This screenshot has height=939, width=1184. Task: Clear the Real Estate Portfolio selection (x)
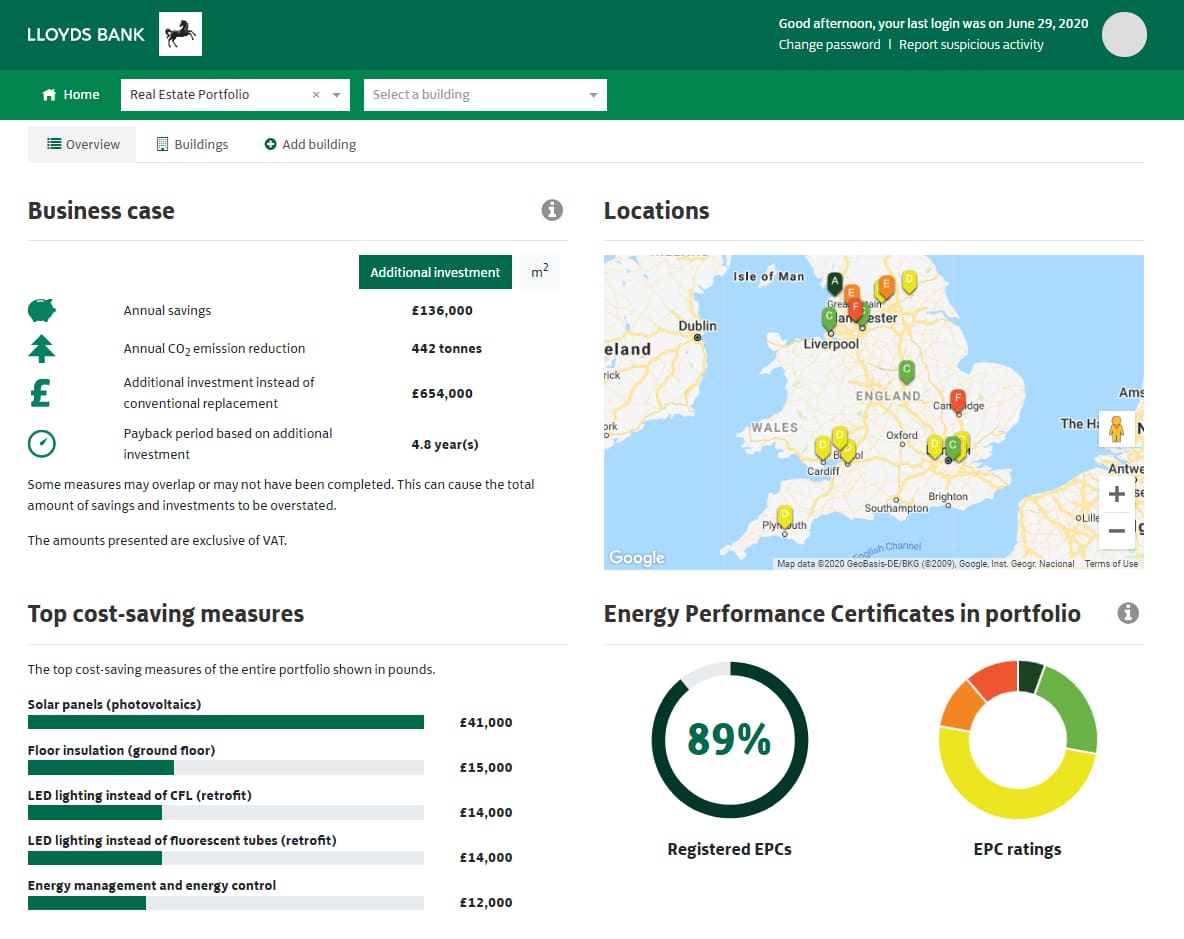point(316,94)
